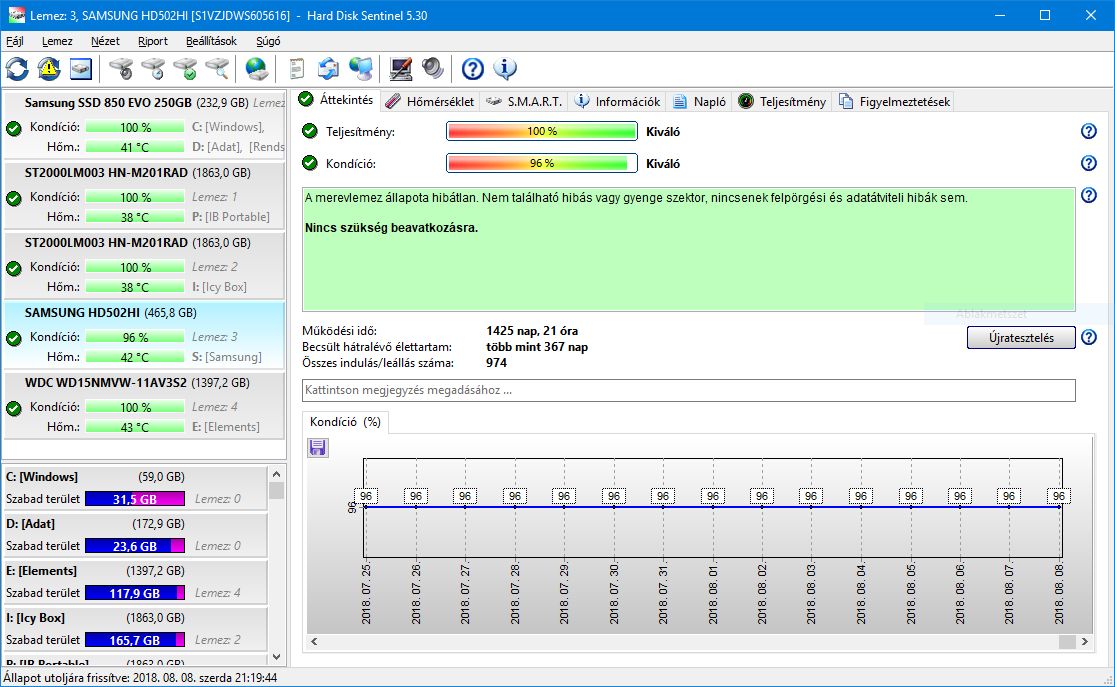The image size is (1115, 687).
Task: Select the ST2000LM003 disk labeled Lemez: 2
Action: (x=144, y=265)
